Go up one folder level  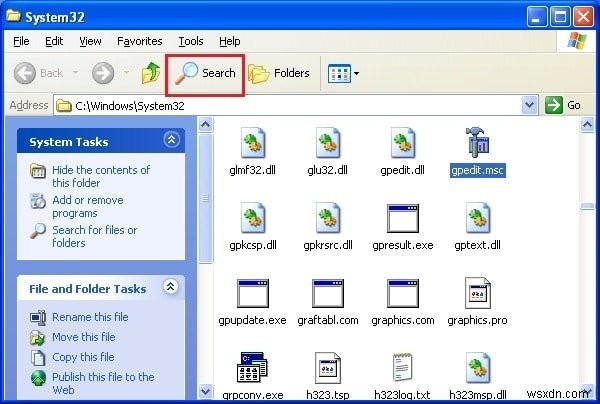point(151,73)
